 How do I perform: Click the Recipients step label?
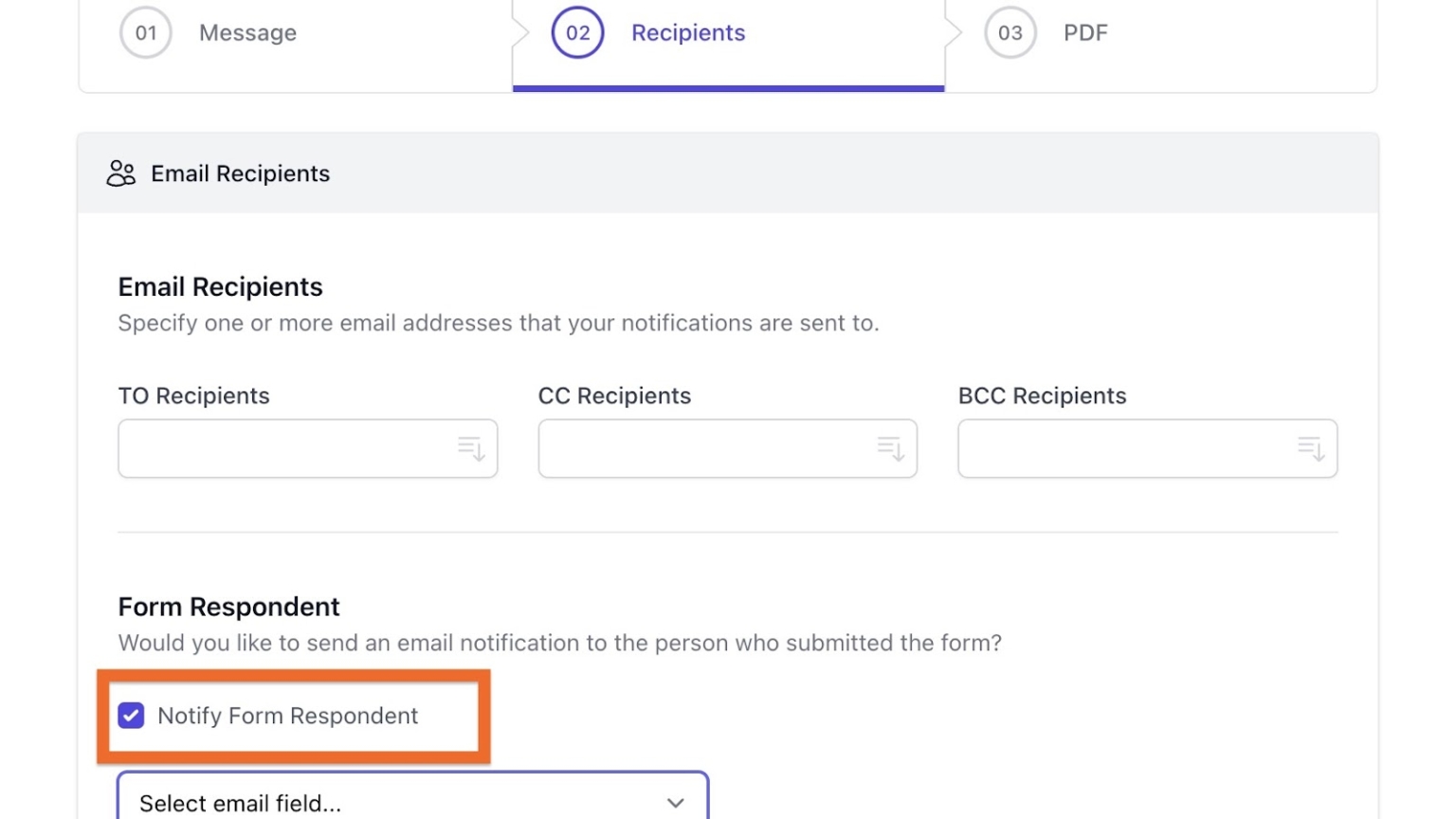[x=687, y=32]
